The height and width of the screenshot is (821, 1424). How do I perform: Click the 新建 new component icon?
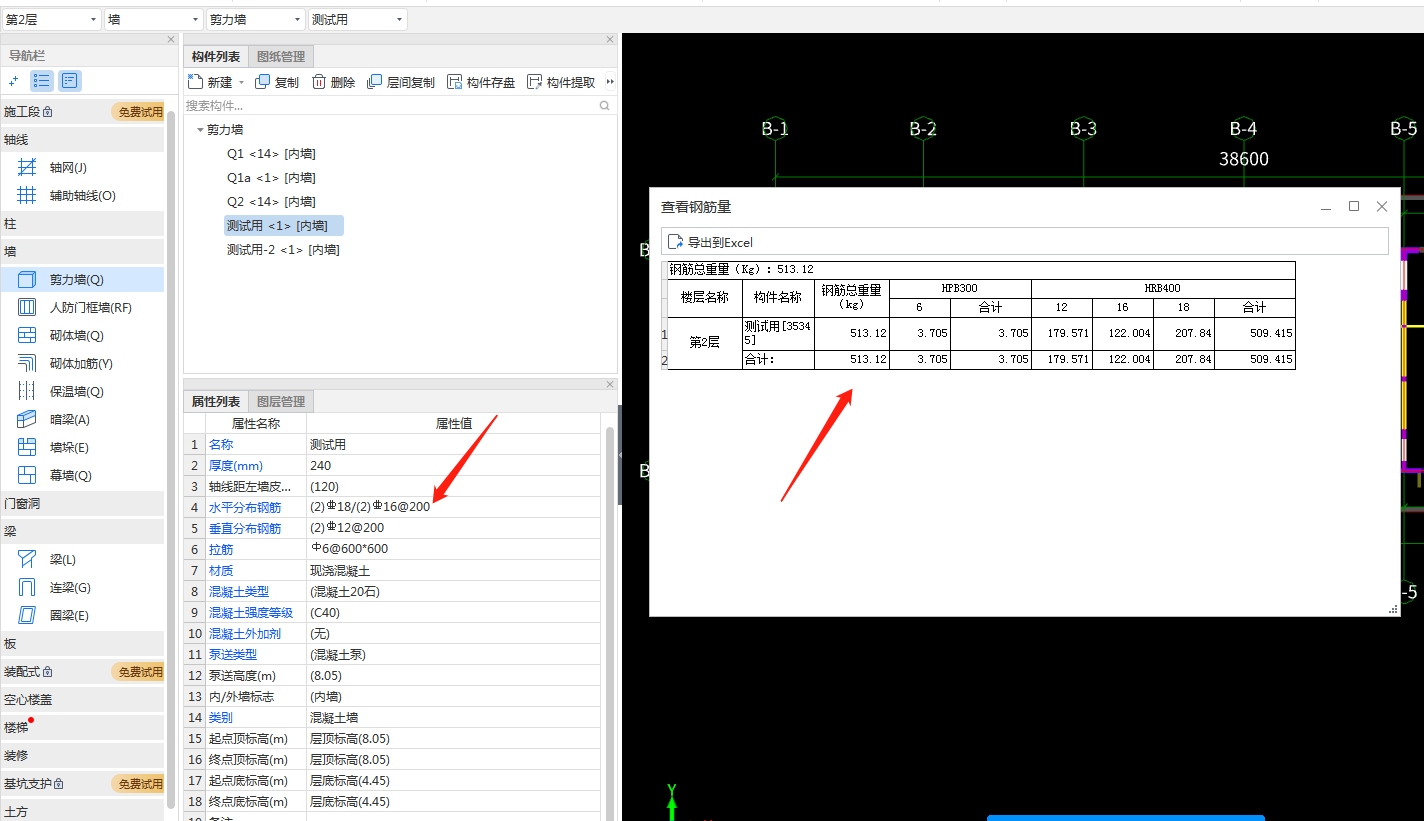[195, 82]
